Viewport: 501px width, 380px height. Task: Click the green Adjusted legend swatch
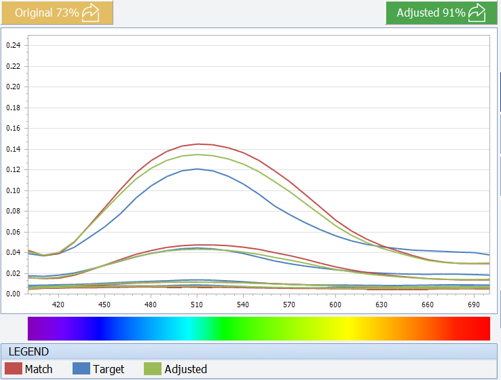[152, 369]
